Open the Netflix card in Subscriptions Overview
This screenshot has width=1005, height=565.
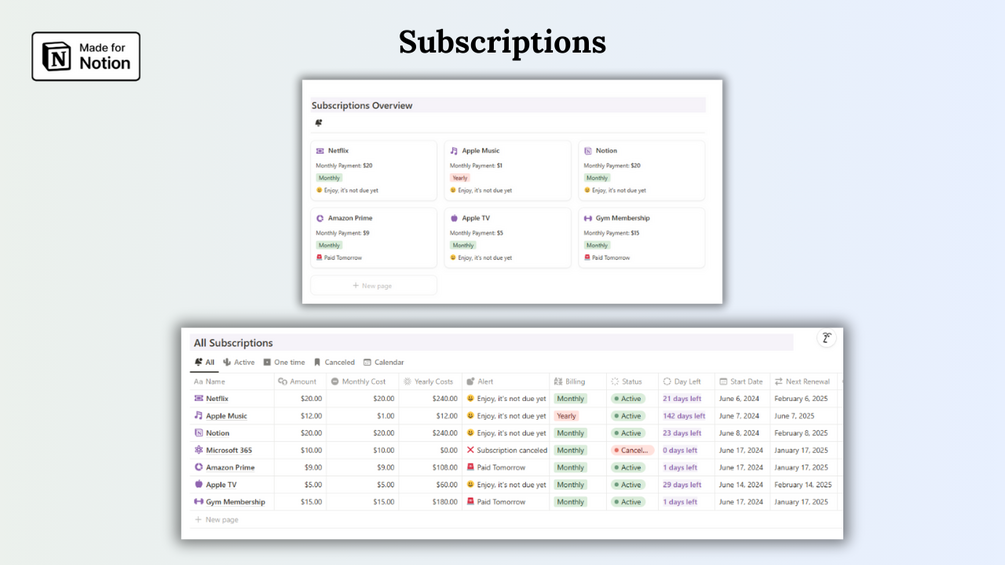(374, 170)
